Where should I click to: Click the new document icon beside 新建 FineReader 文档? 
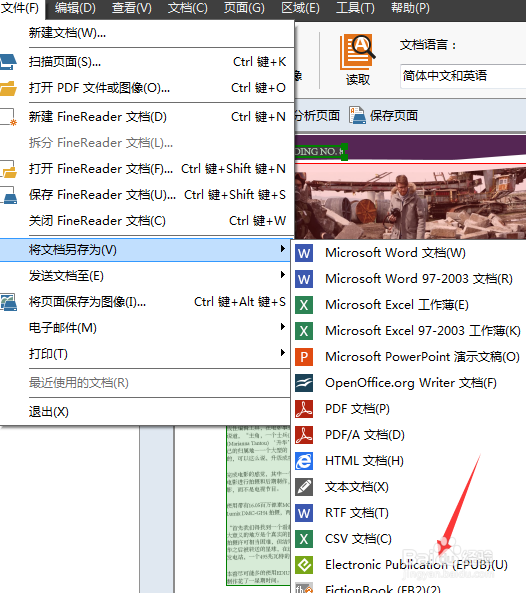point(8,117)
